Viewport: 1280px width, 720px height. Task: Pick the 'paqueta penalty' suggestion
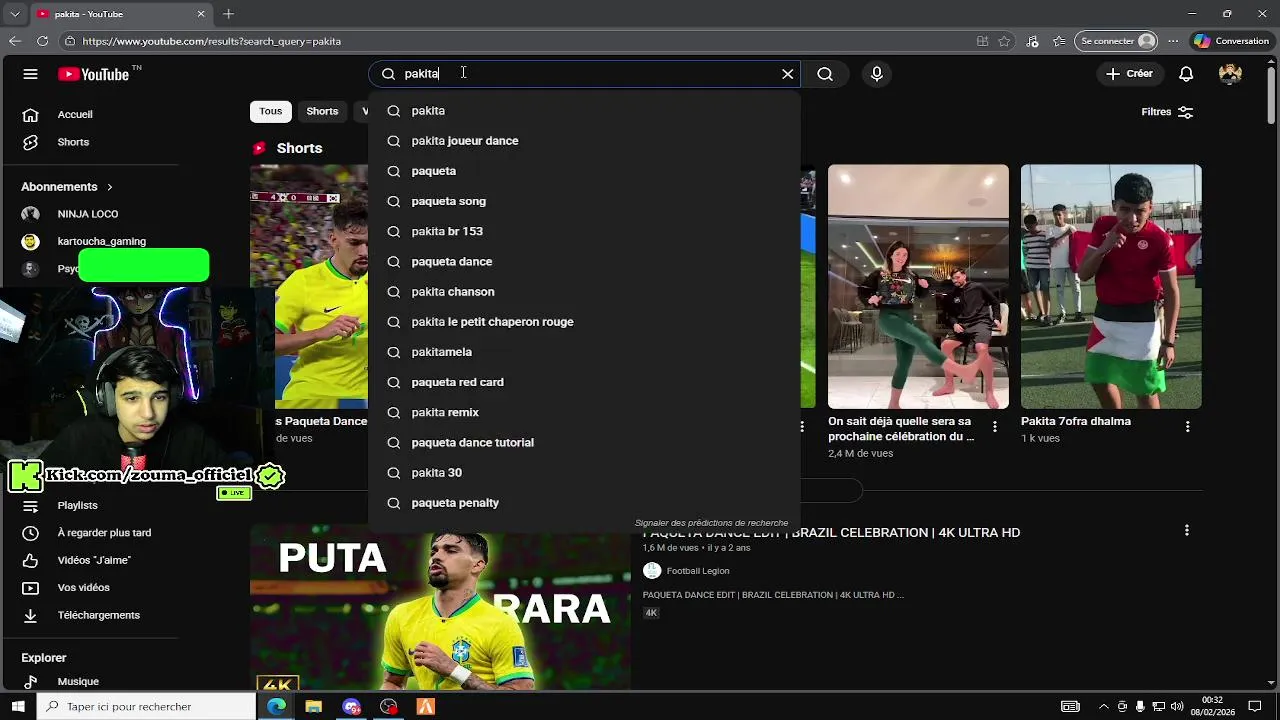point(584,503)
